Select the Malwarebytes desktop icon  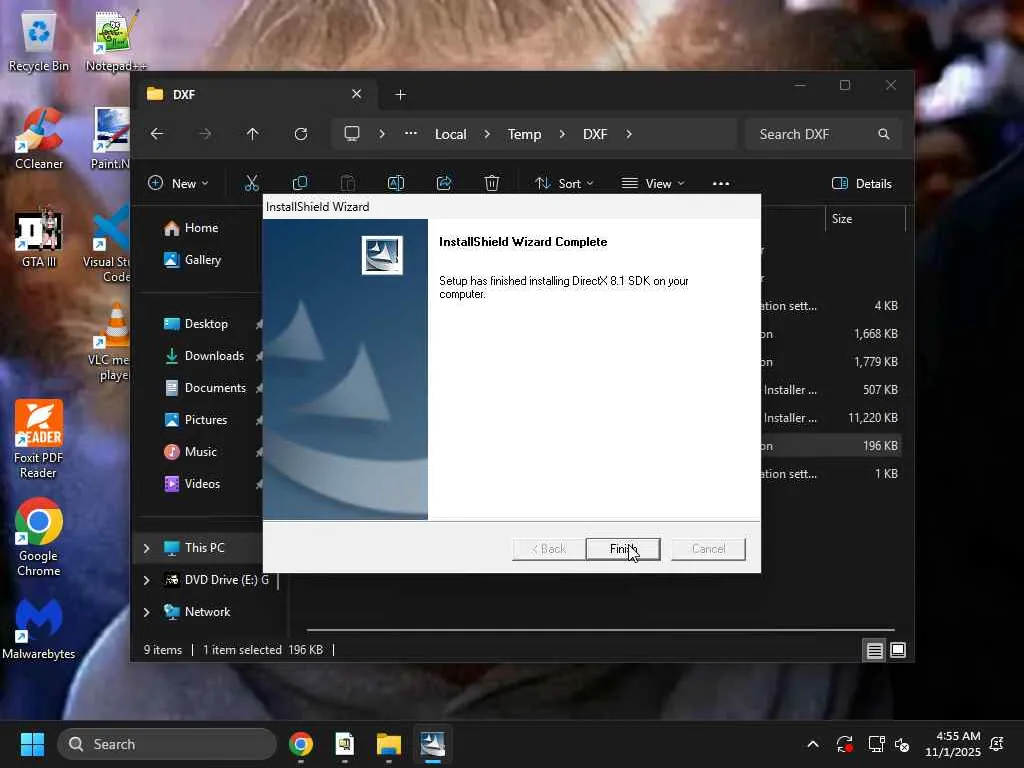(x=39, y=629)
